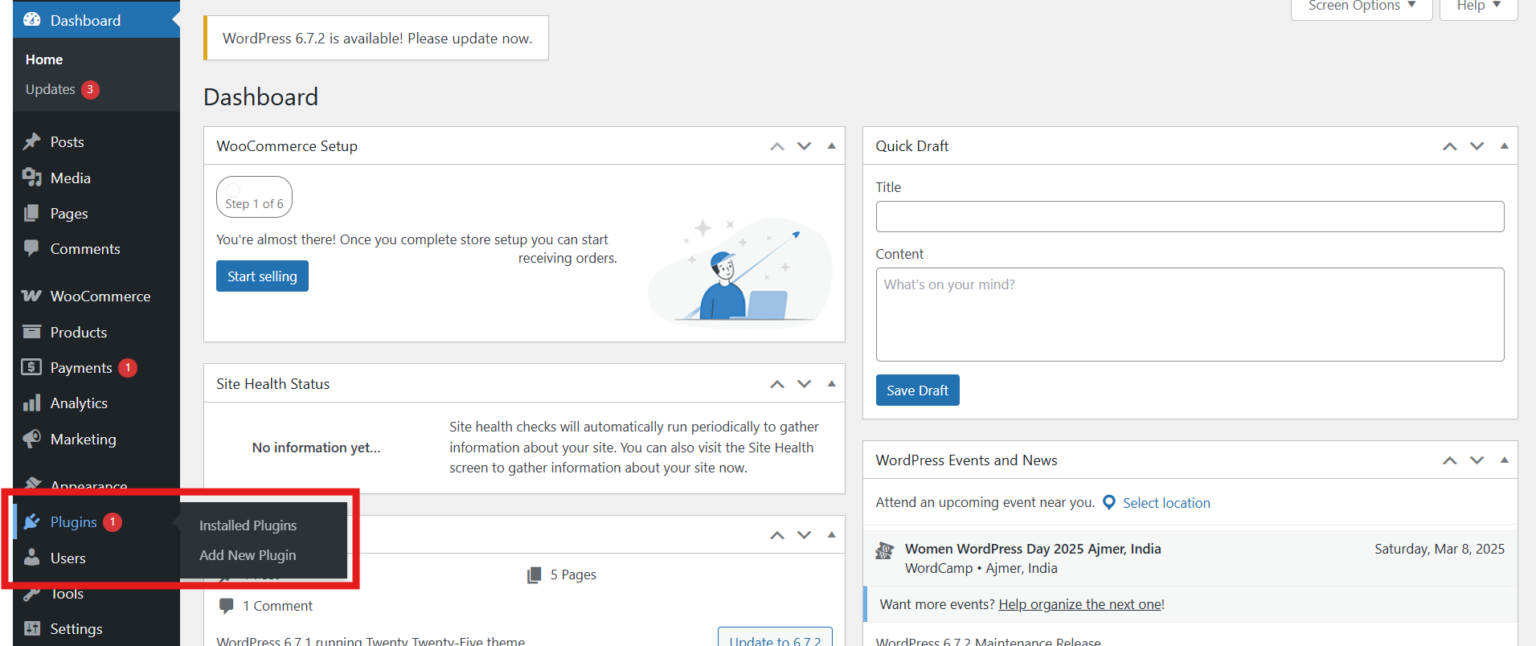This screenshot has width=1536, height=646.
Task: Open the Updates page with pending count
Action: point(52,89)
